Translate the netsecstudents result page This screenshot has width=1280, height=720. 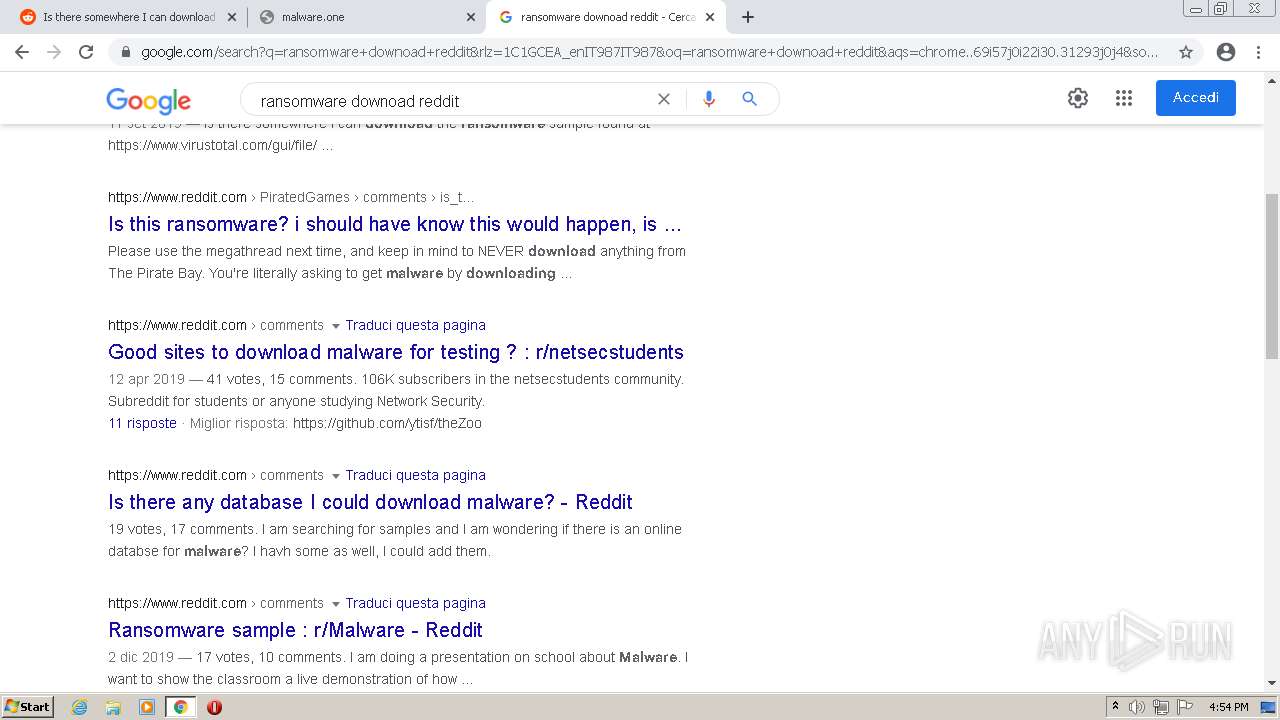tap(415, 325)
